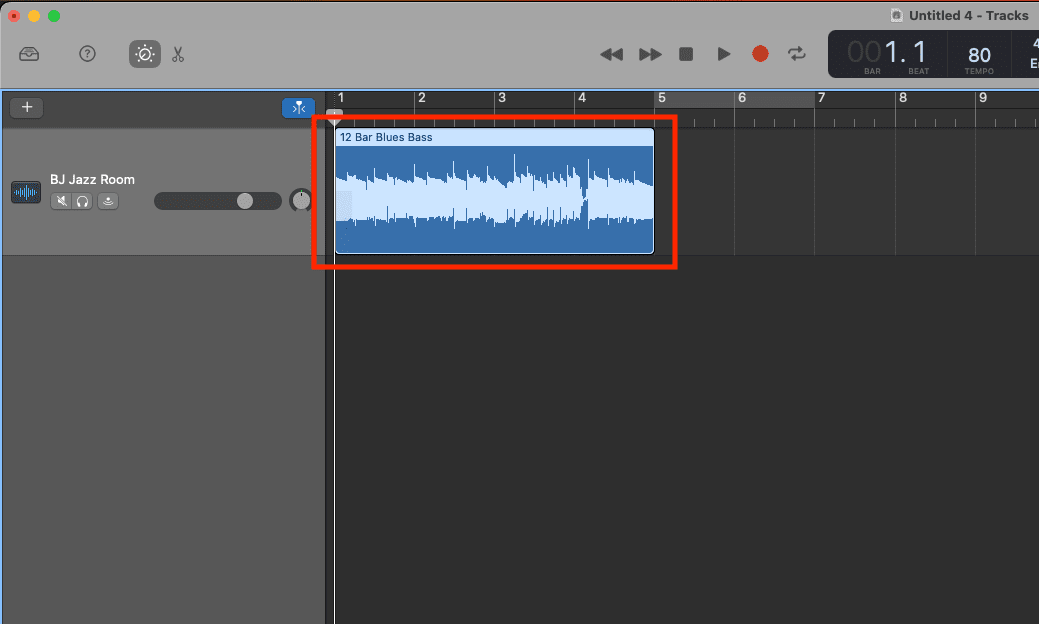Click the tempo value 80

979,55
